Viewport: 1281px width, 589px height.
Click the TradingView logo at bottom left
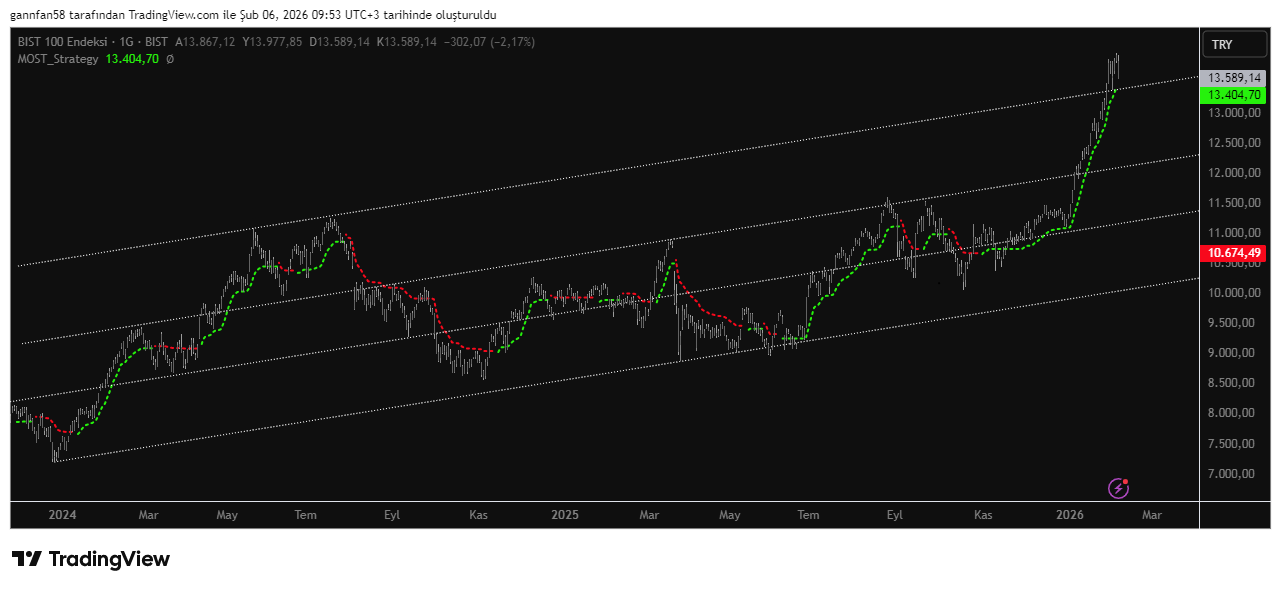[x=91, y=559]
